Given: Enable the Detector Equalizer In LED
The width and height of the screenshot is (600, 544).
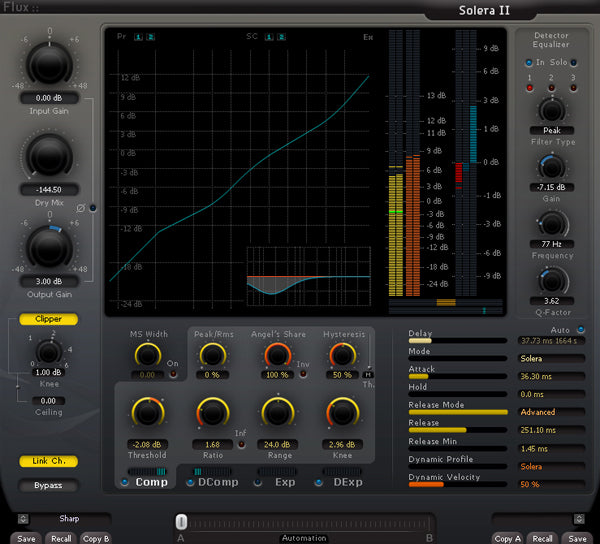Looking at the screenshot, I should point(529,63).
